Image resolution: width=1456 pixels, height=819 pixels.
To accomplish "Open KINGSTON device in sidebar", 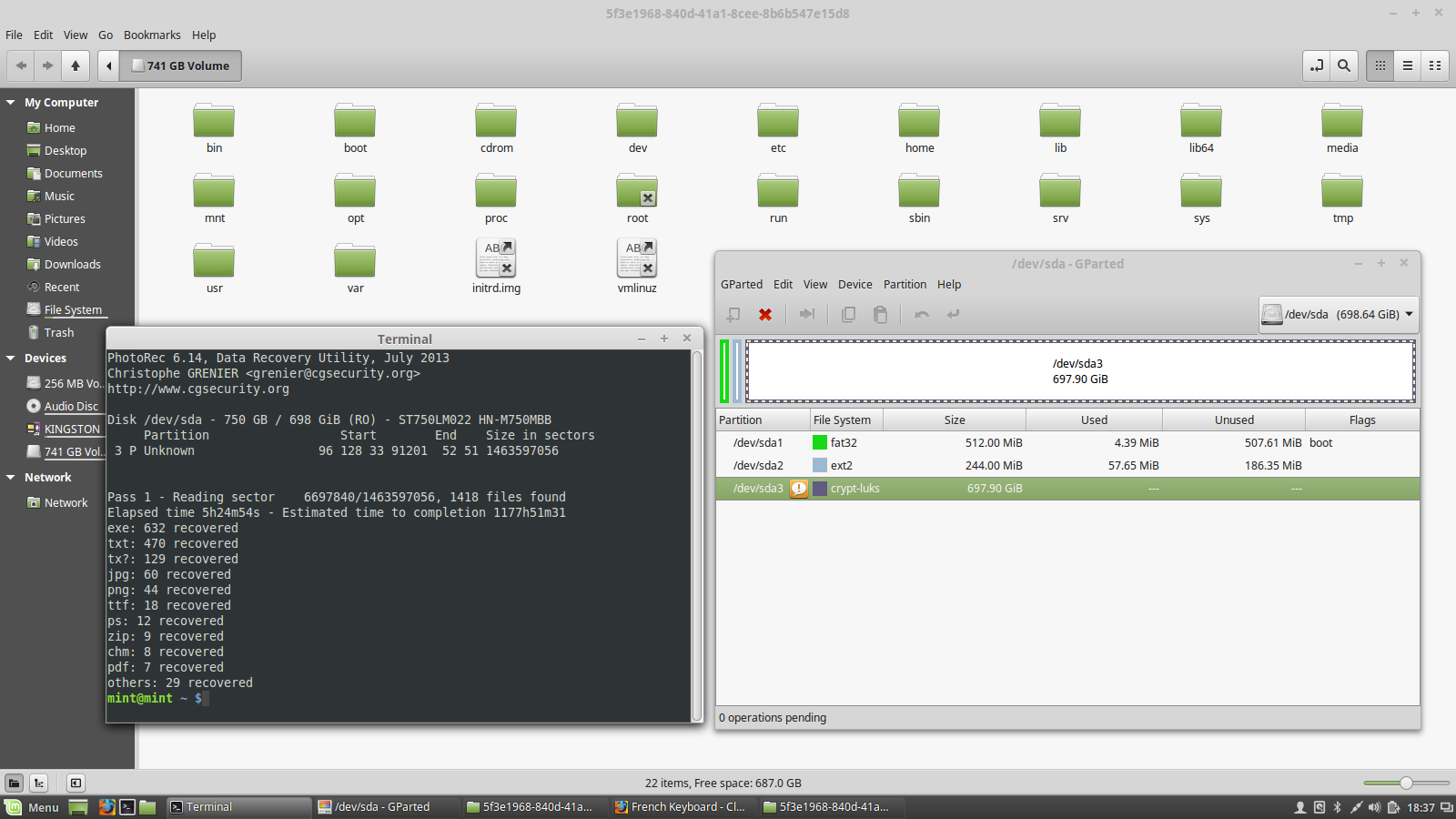I will 72,430.
